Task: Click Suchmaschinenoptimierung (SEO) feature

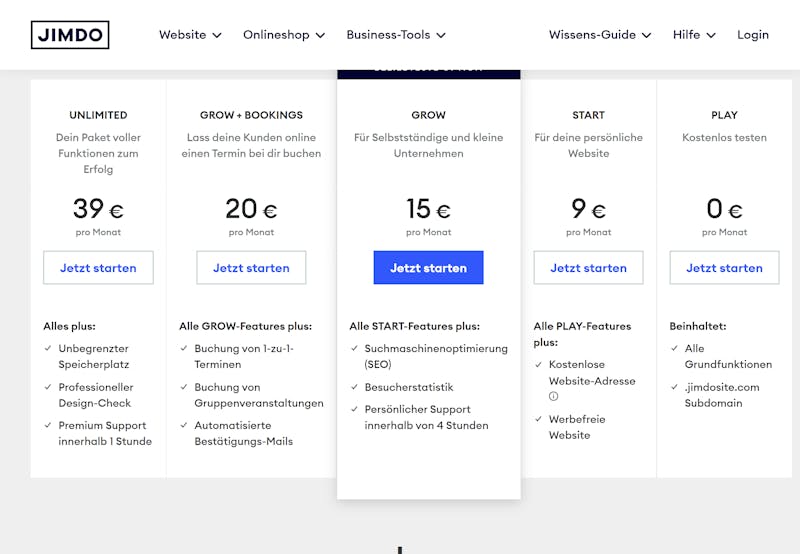Action: point(436,356)
